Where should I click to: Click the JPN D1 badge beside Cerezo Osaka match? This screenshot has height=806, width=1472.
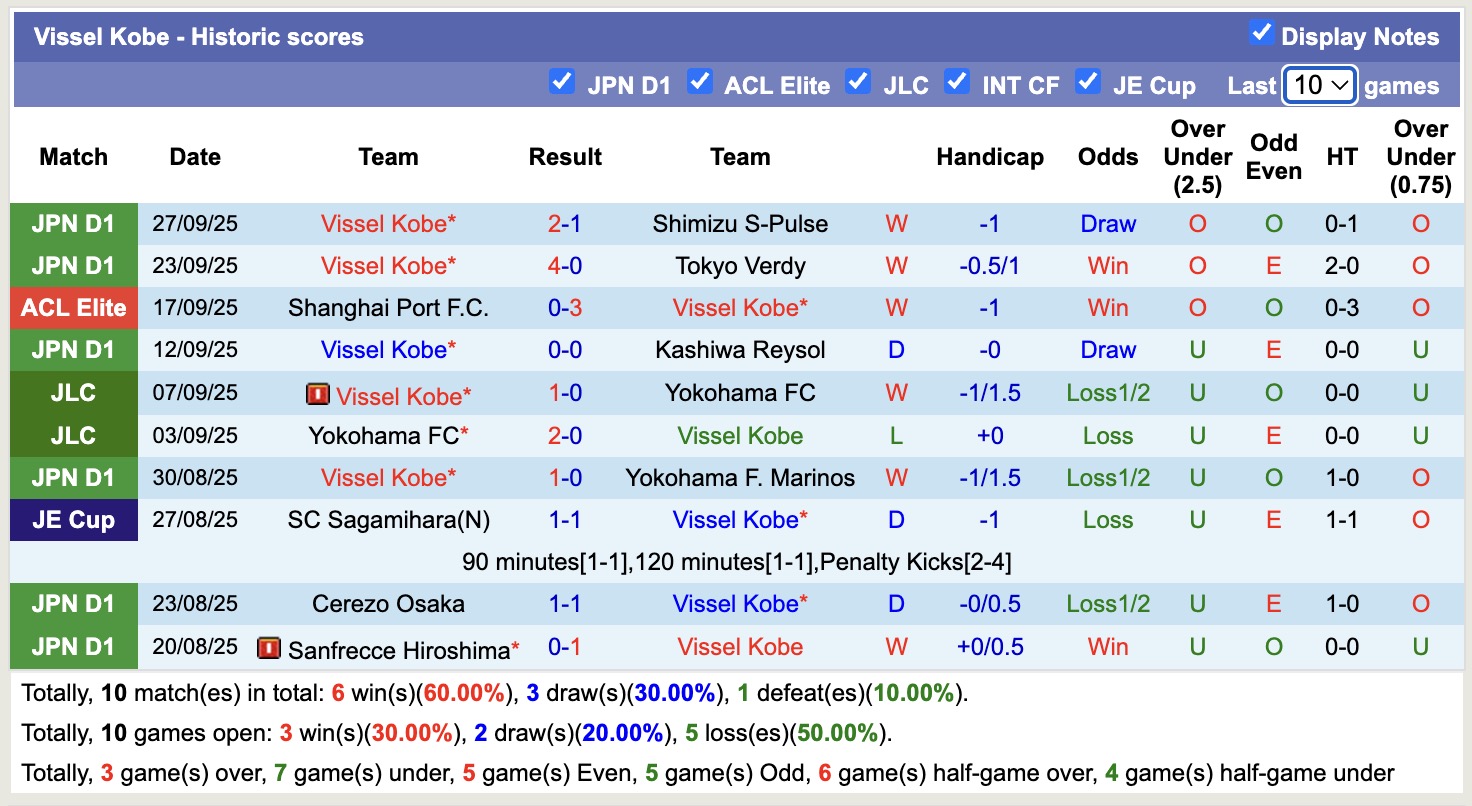[x=73, y=604]
